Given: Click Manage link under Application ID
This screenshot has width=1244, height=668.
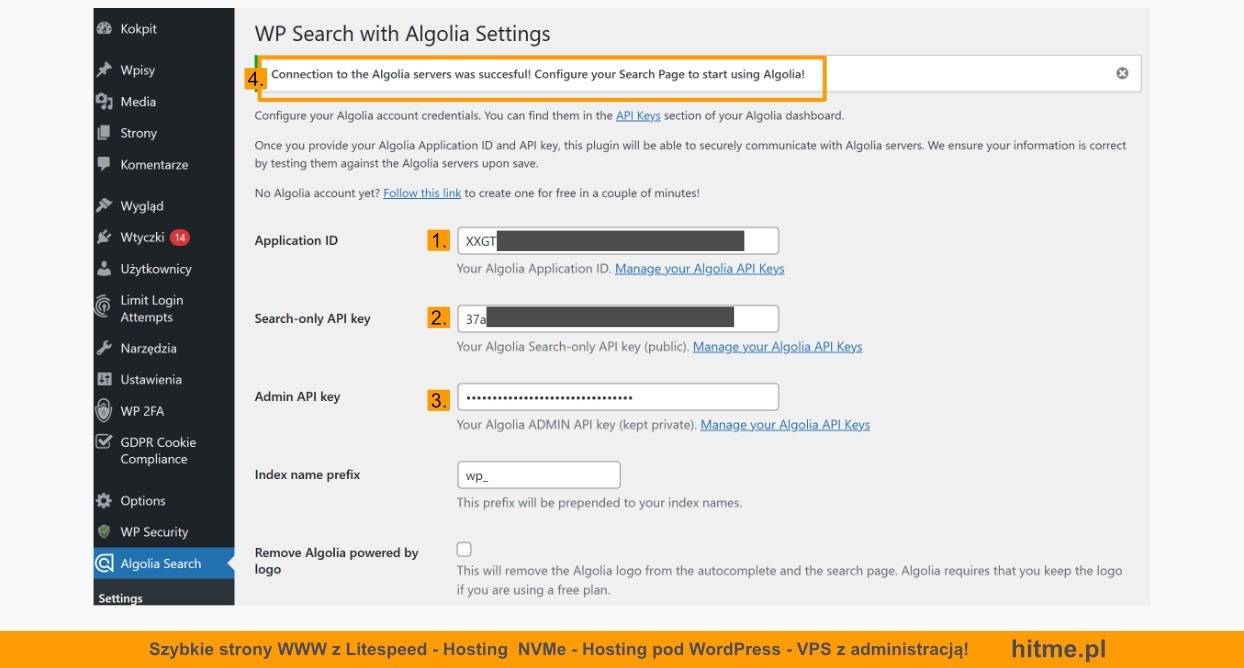Looking at the screenshot, I should pyautogui.click(x=699, y=269).
